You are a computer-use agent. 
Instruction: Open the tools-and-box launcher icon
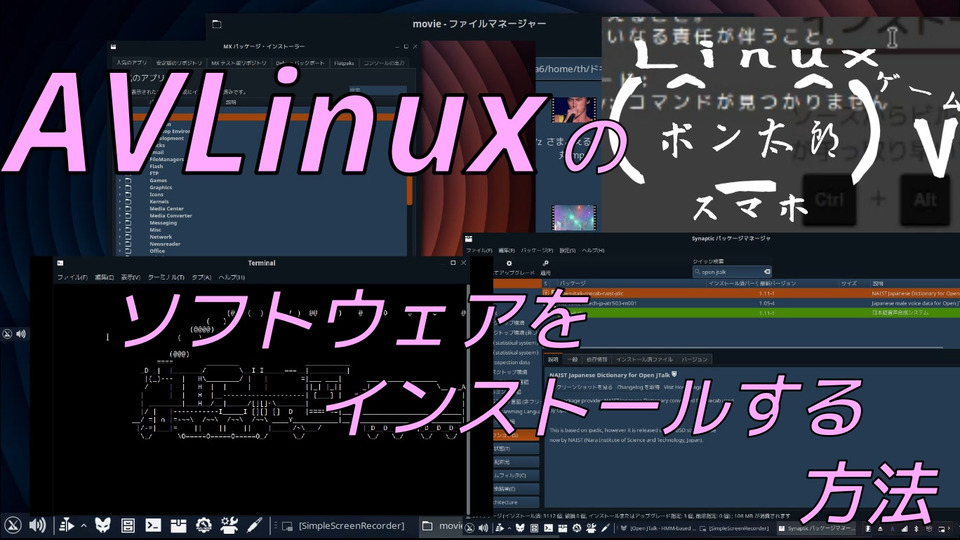(230, 525)
